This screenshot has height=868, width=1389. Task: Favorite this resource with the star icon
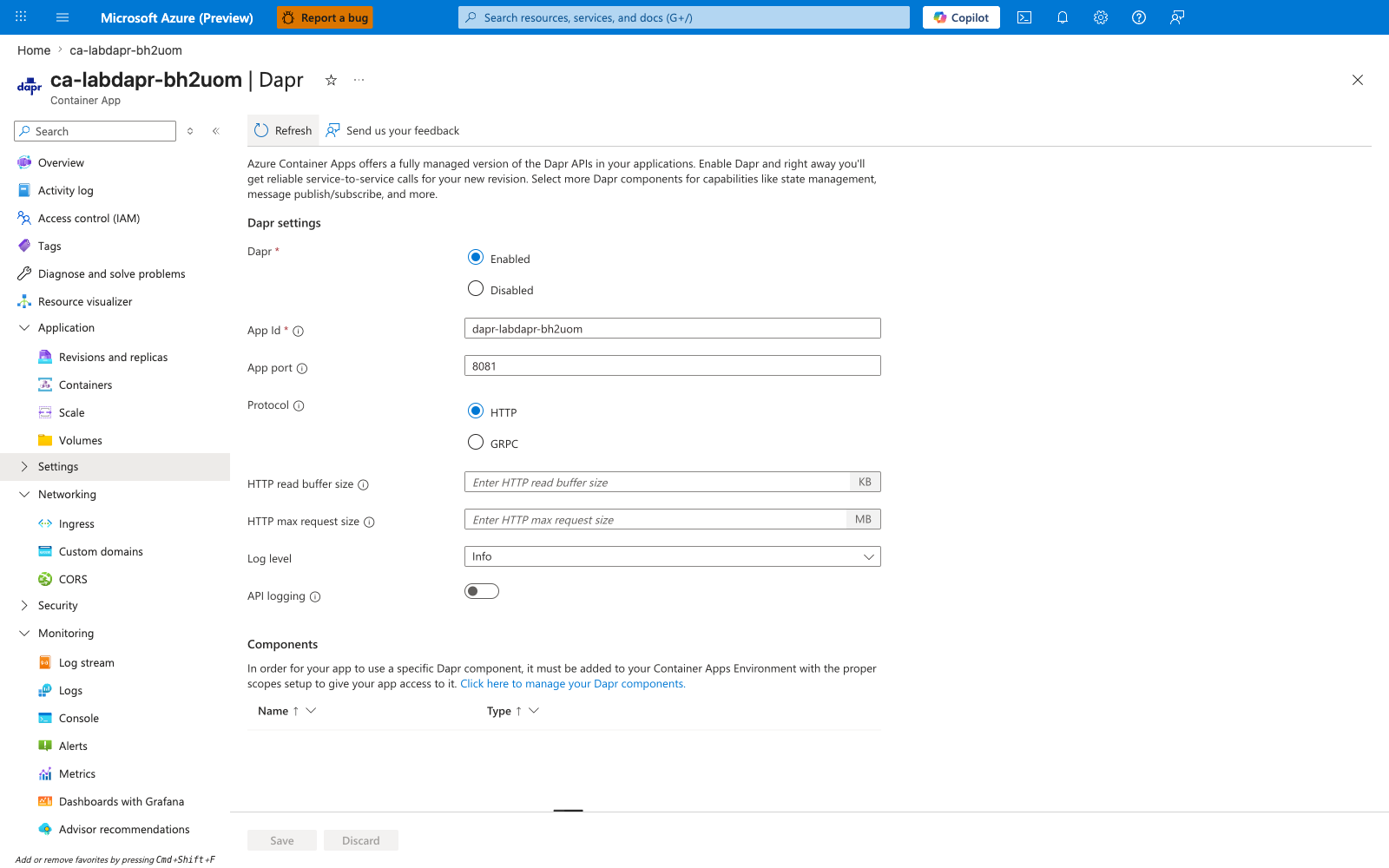pos(331,80)
